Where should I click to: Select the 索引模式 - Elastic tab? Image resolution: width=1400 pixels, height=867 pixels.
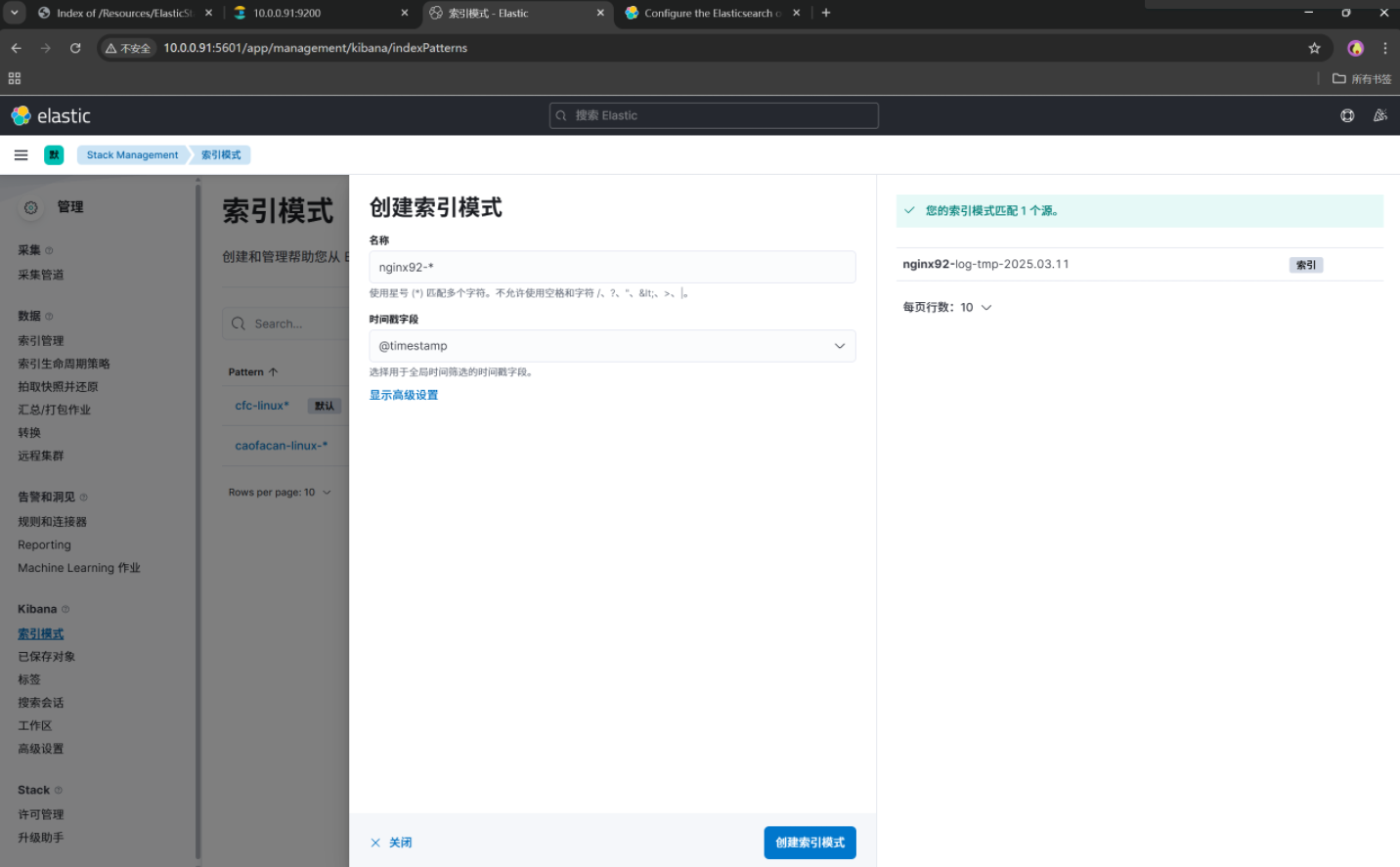pos(517,13)
